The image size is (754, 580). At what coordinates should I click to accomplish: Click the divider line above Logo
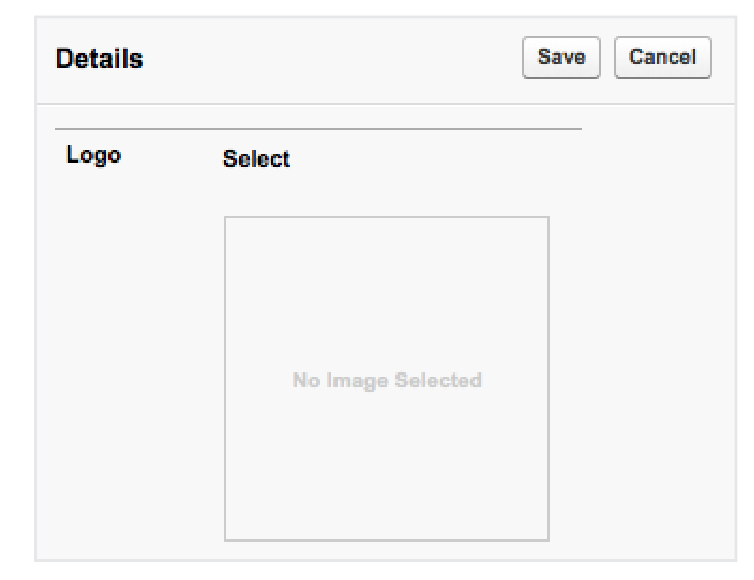[317, 129]
